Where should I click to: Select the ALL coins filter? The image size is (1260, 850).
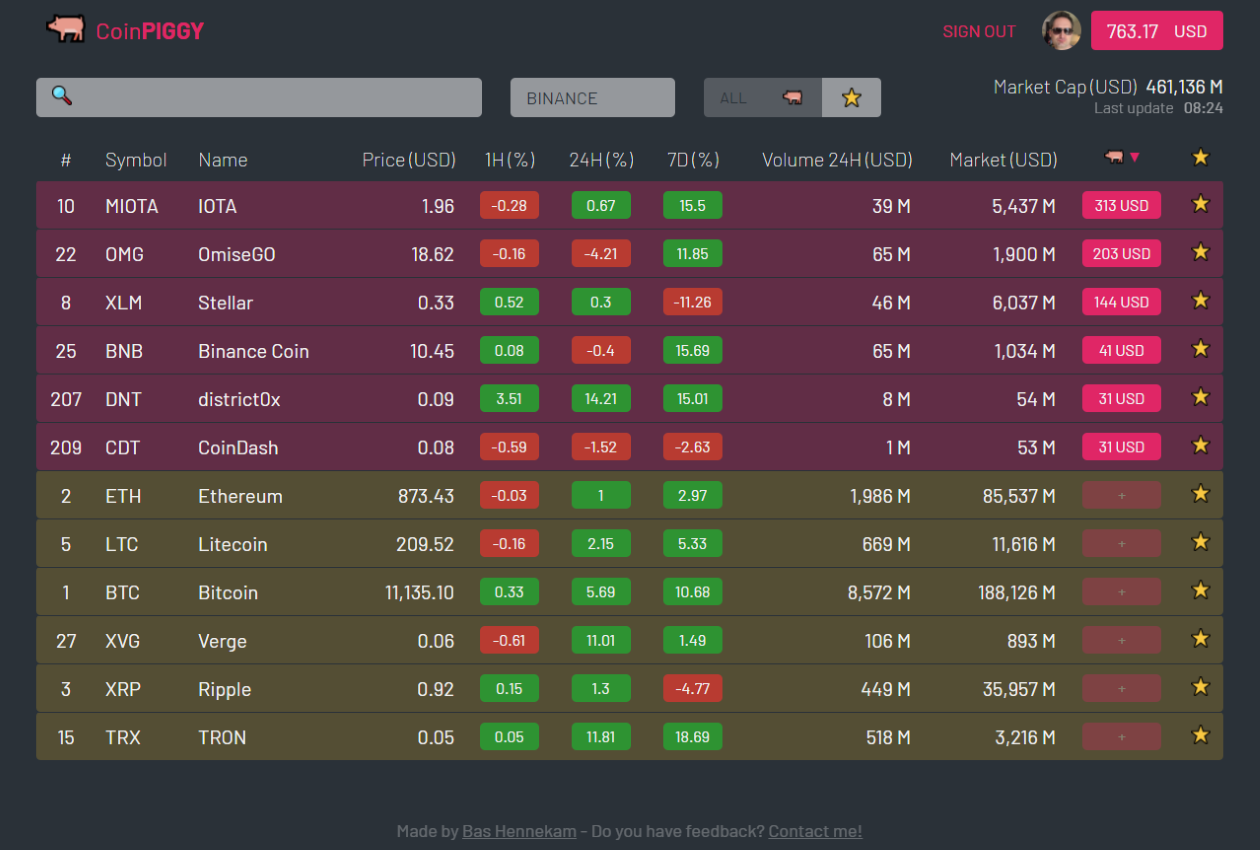(734, 98)
